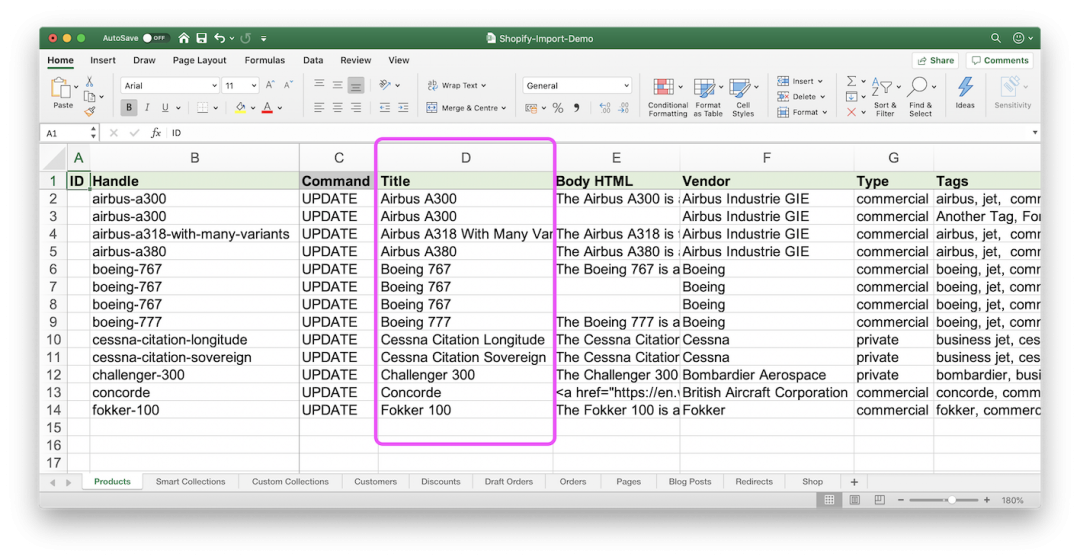
Task: Open the Comments button
Action: click(x=999, y=60)
